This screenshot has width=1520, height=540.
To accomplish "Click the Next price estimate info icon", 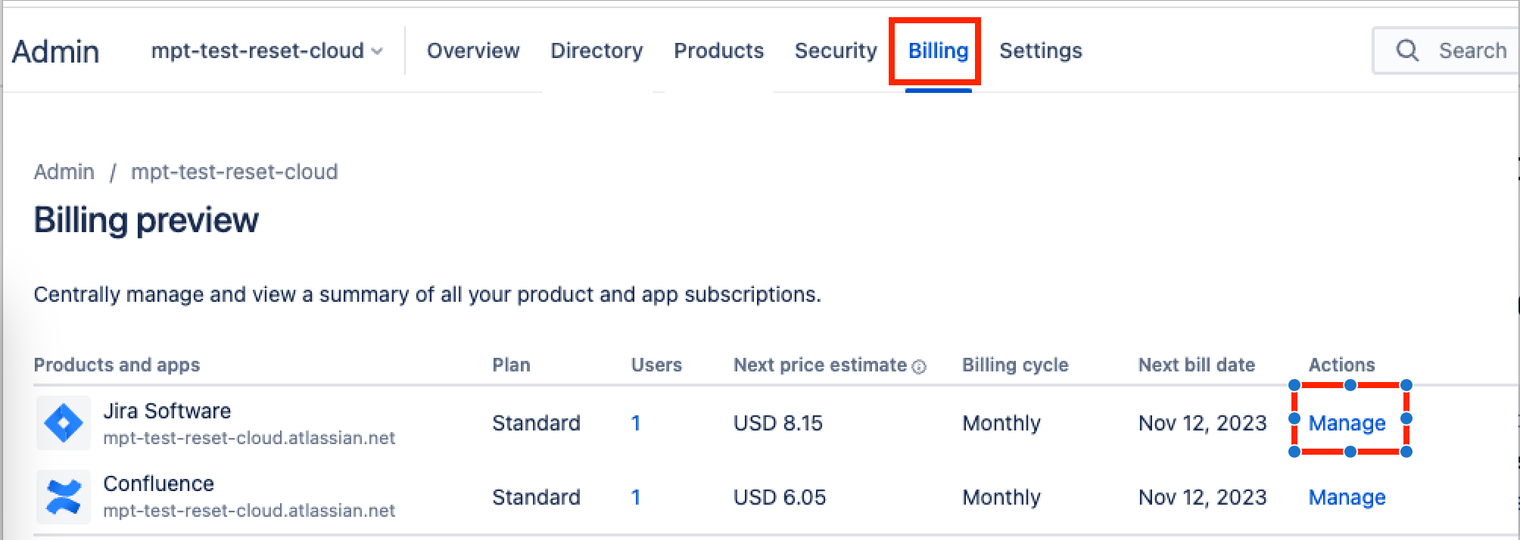I will [919, 367].
